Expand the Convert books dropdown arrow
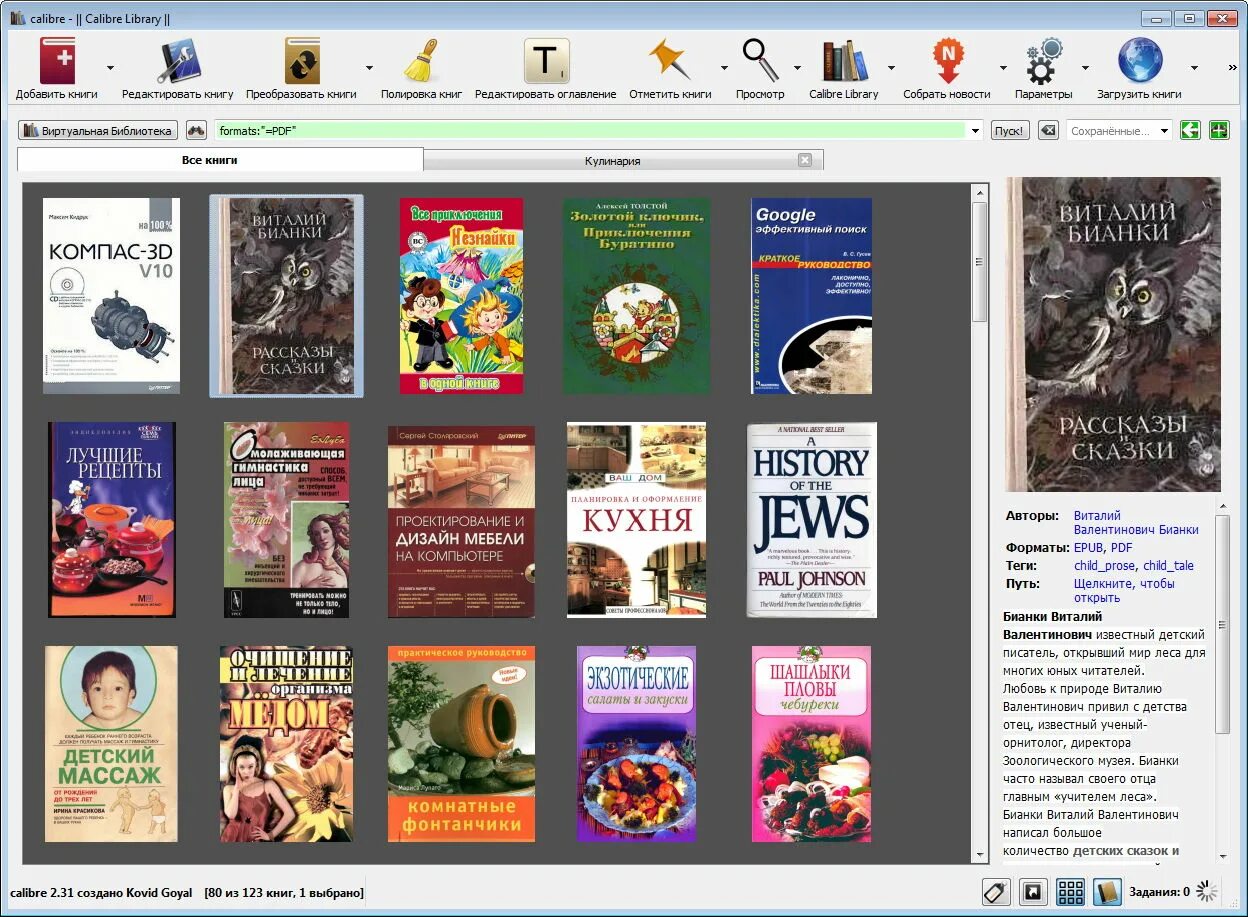 click(x=369, y=68)
